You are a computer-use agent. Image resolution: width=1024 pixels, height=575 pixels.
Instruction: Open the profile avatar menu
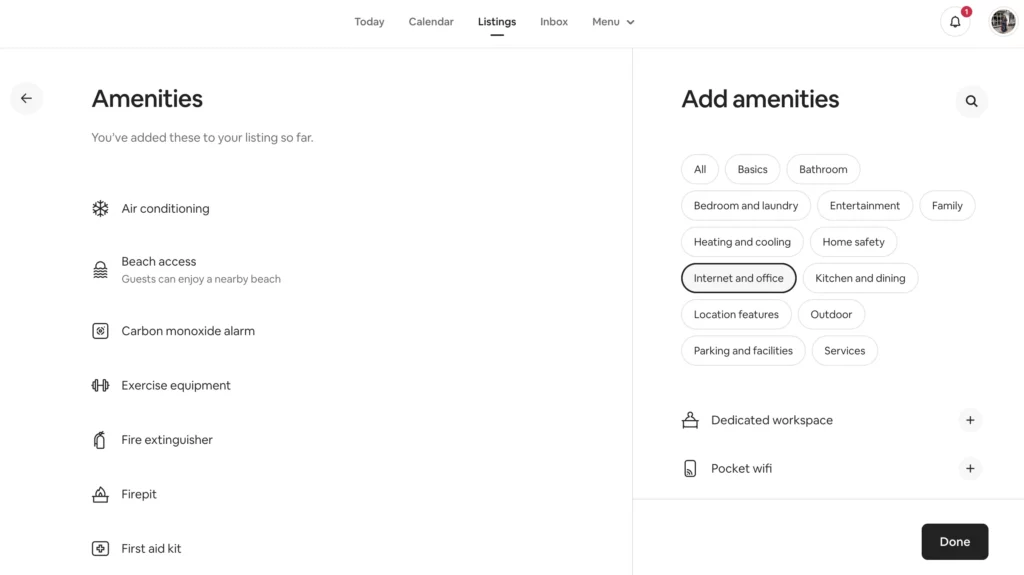[1003, 22]
